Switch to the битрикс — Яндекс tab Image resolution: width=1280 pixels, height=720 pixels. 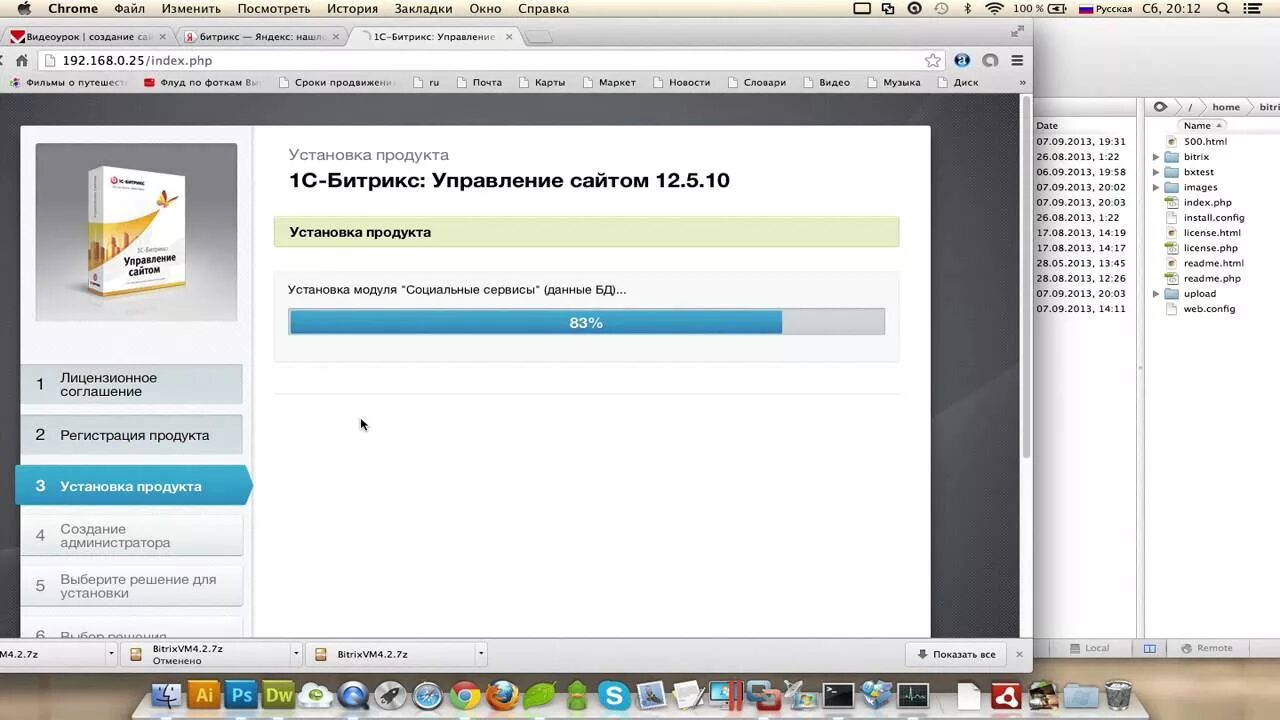coord(262,37)
